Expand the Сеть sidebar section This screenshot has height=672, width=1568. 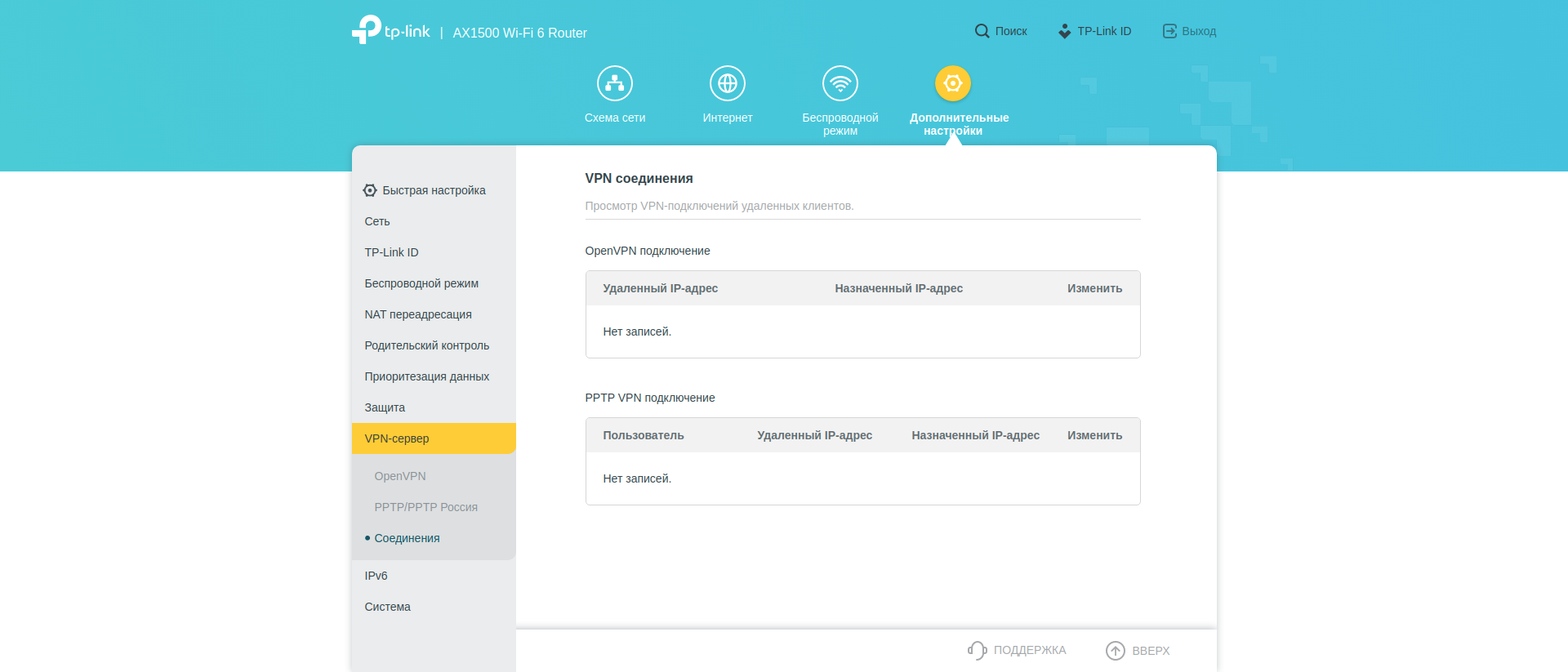click(x=377, y=221)
